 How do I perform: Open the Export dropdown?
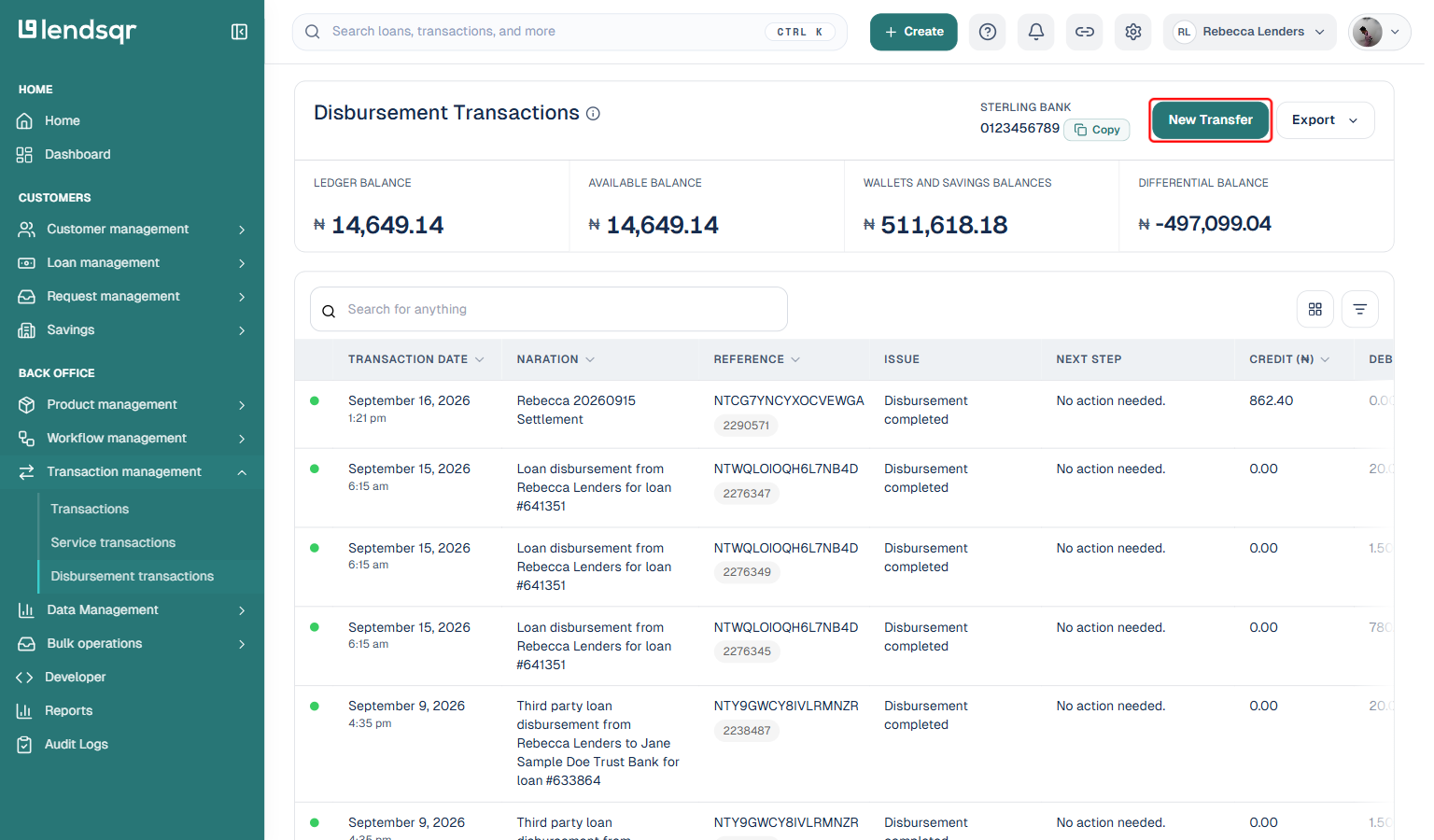1326,120
